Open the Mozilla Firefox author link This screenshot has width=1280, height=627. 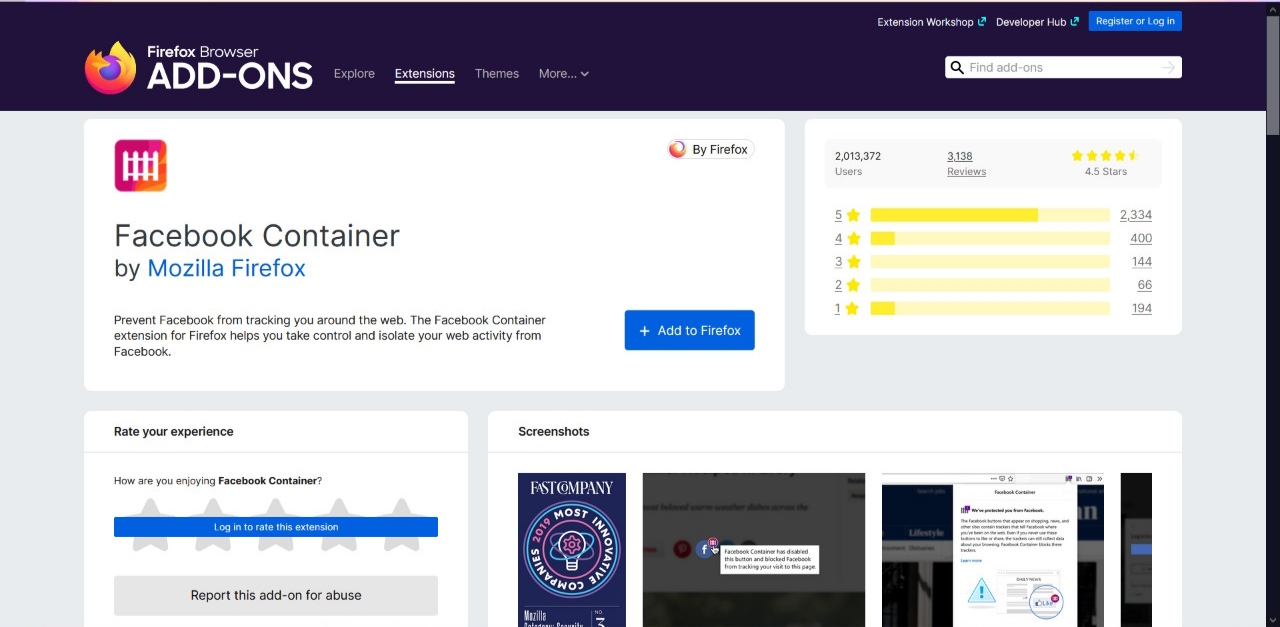(x=226, y=268)
